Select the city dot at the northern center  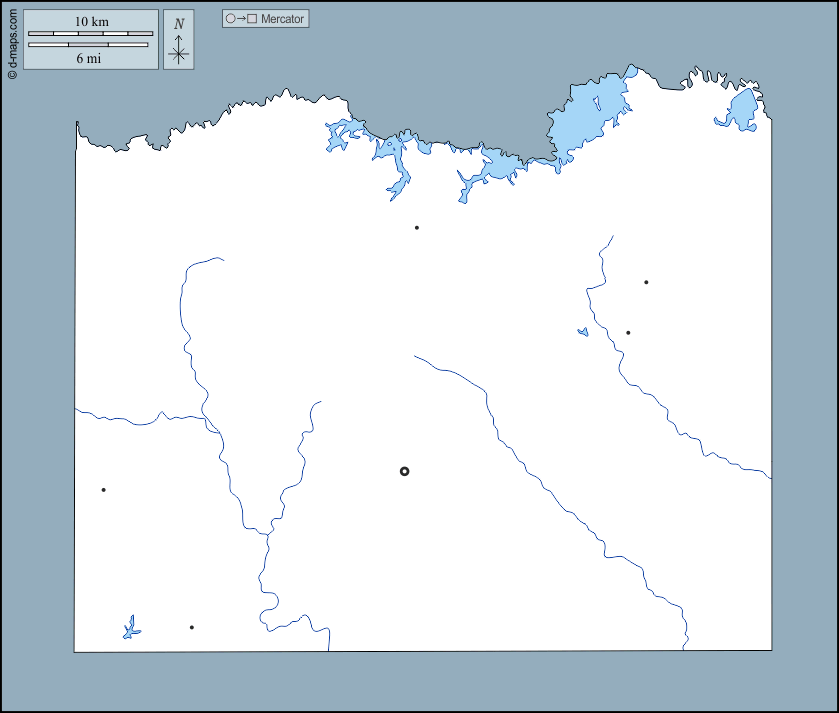(417, 228)
